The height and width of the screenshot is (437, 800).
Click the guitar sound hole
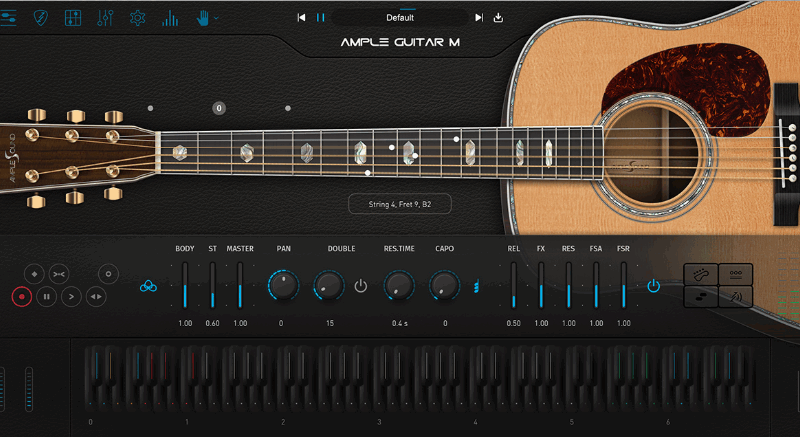point(655,156)
